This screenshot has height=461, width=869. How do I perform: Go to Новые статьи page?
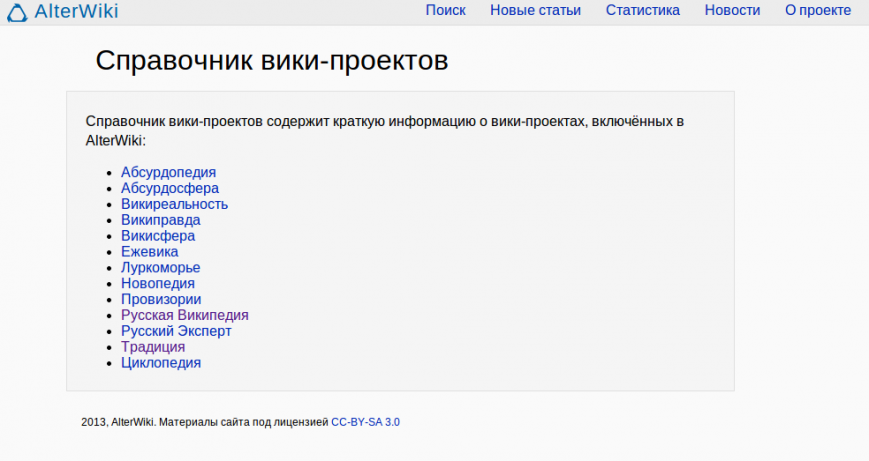pos(535,10)
